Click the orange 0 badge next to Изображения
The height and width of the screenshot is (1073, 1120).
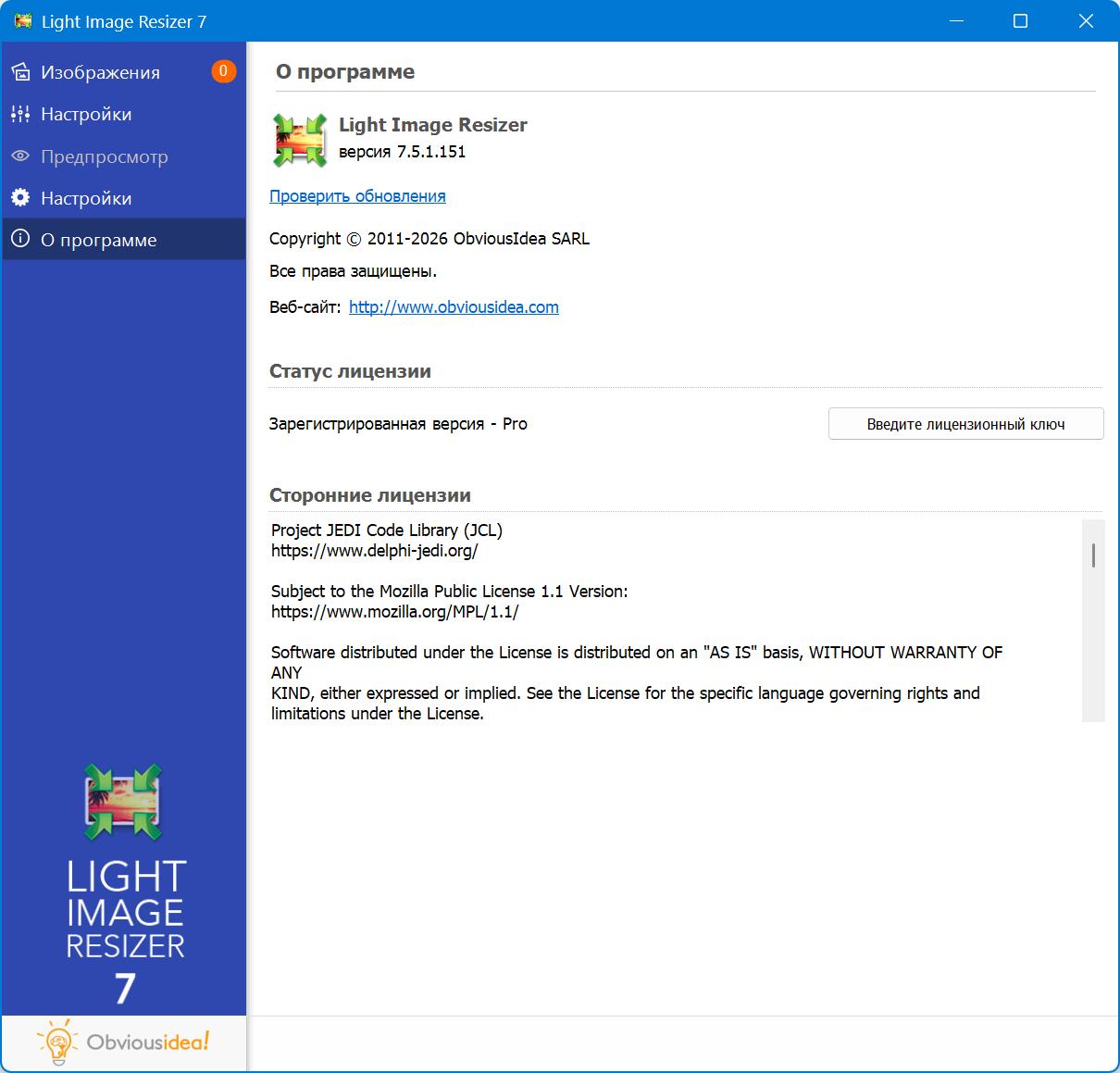click(223, 71)
